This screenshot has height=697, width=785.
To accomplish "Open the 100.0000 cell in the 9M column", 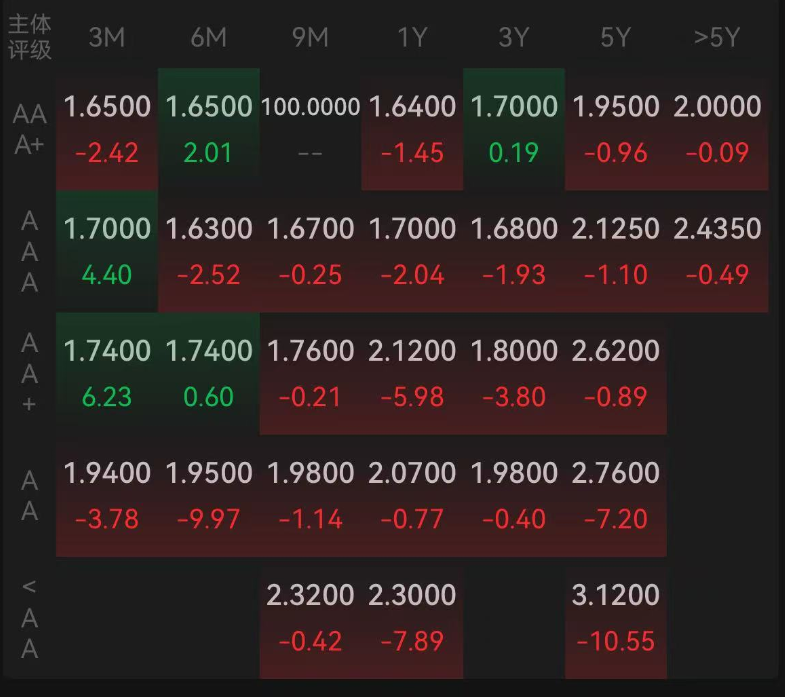I will [x=310, y=107].
